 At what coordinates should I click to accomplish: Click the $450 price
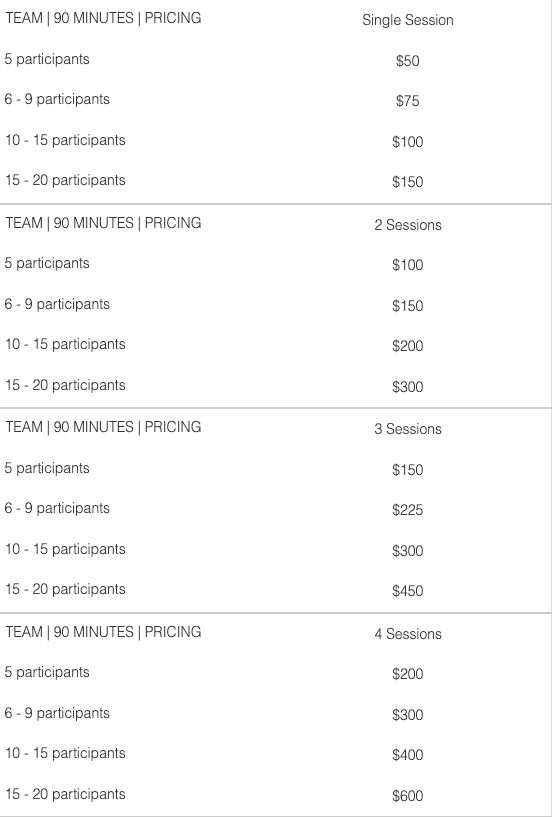[x=408, y=591]
